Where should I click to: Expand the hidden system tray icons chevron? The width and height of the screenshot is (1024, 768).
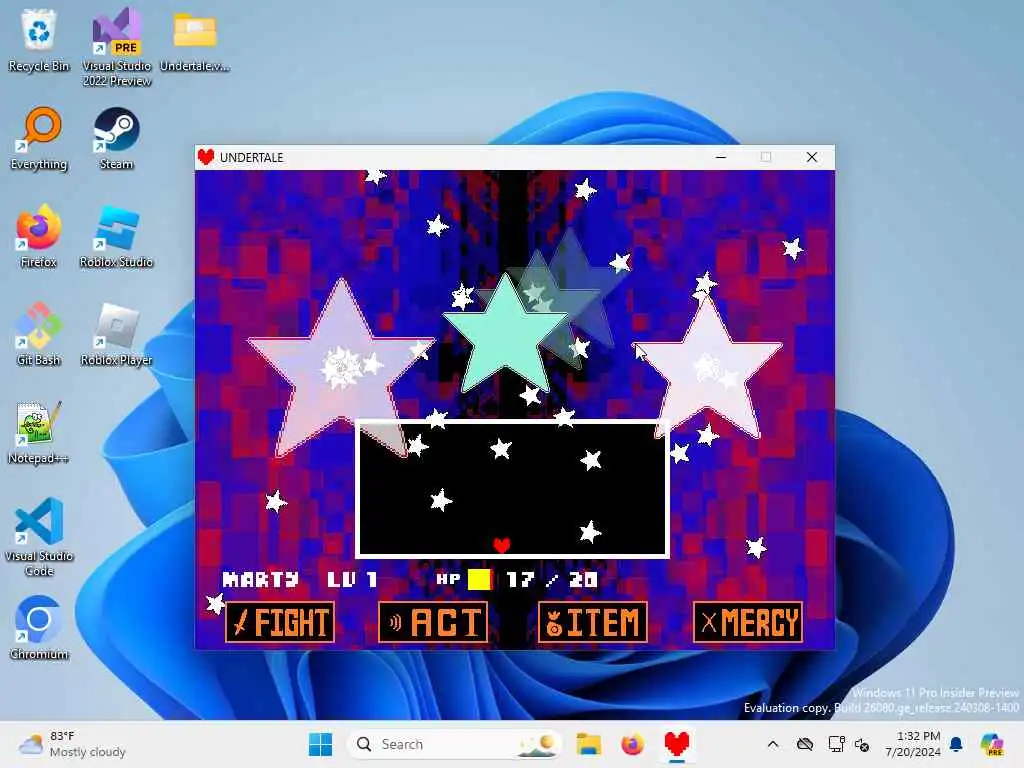pyautogui.click(x=773, y=744)
